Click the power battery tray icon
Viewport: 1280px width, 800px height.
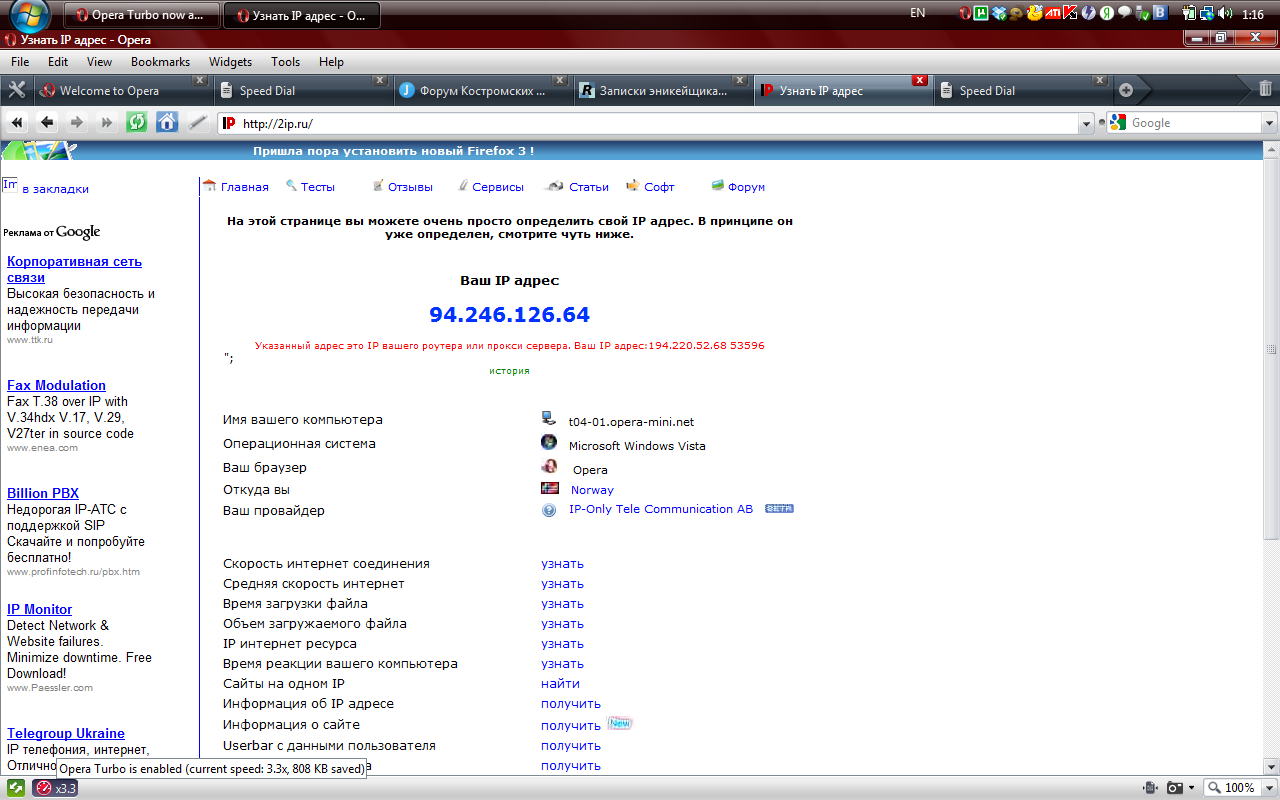pyautogui.click(x=1189, y=13)
